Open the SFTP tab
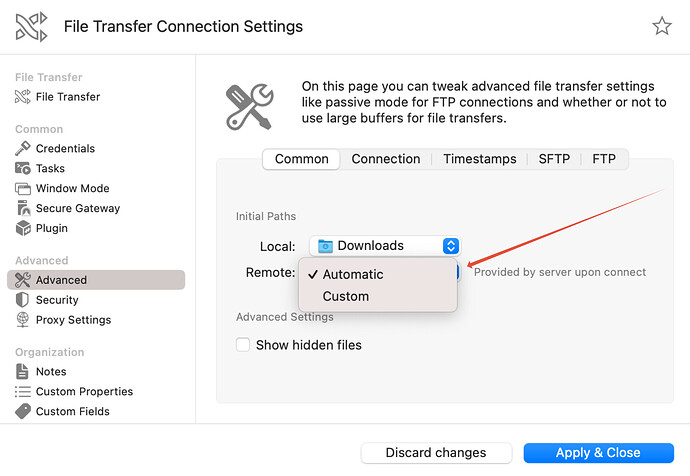 point(554,159)
